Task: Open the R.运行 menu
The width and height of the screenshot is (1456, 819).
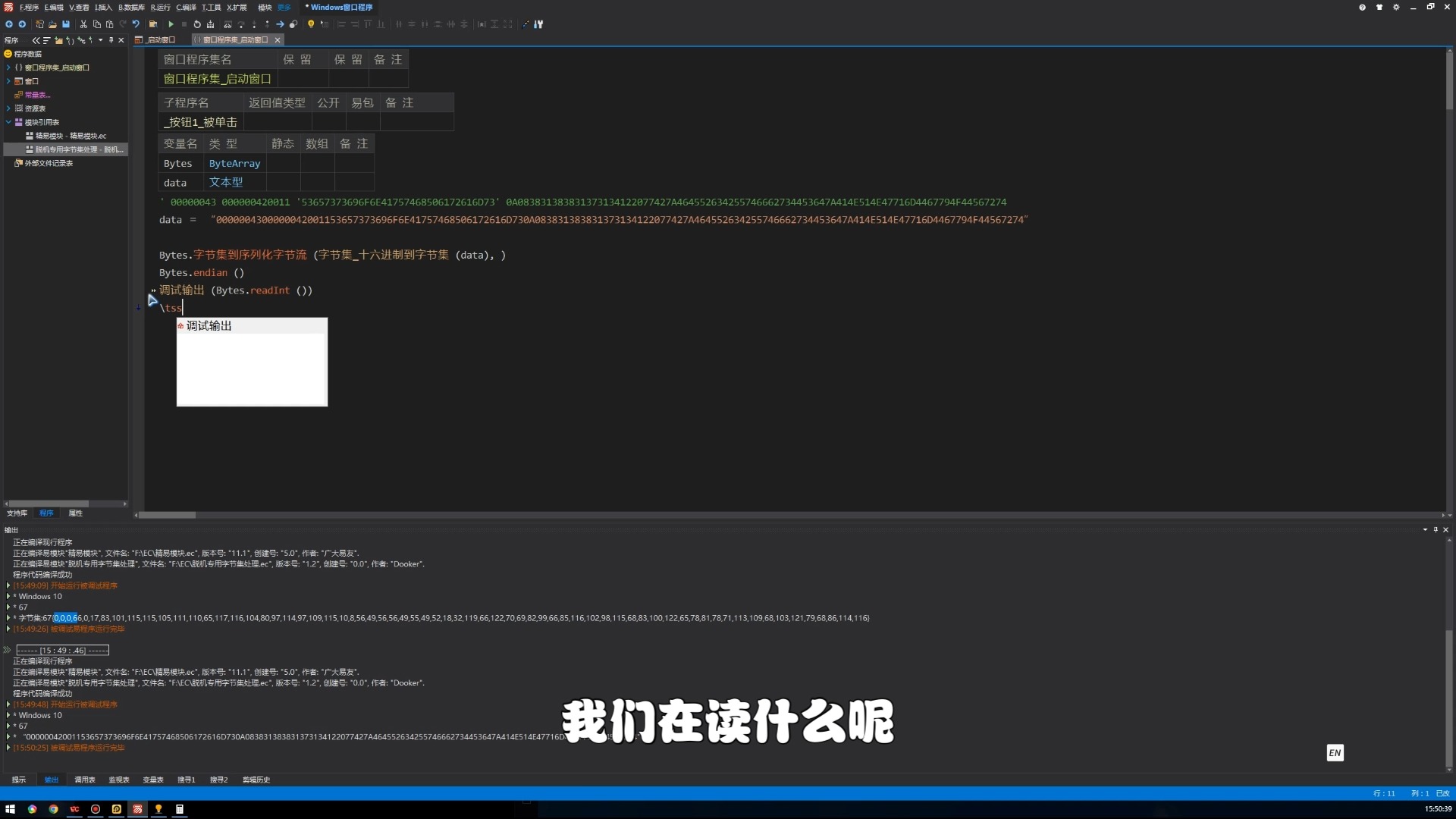Action: click(160, 7)
